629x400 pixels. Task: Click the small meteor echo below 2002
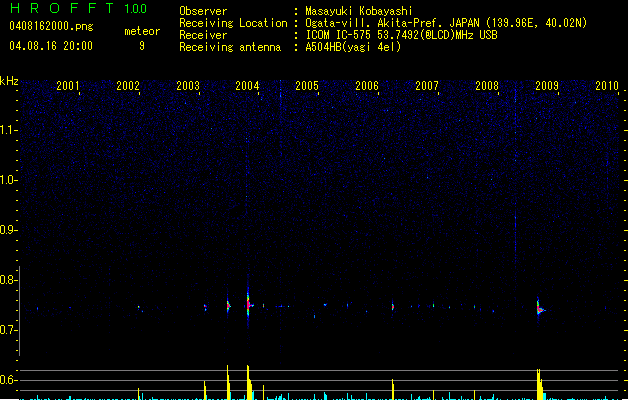pyautogui.click(x=139, y=307)
